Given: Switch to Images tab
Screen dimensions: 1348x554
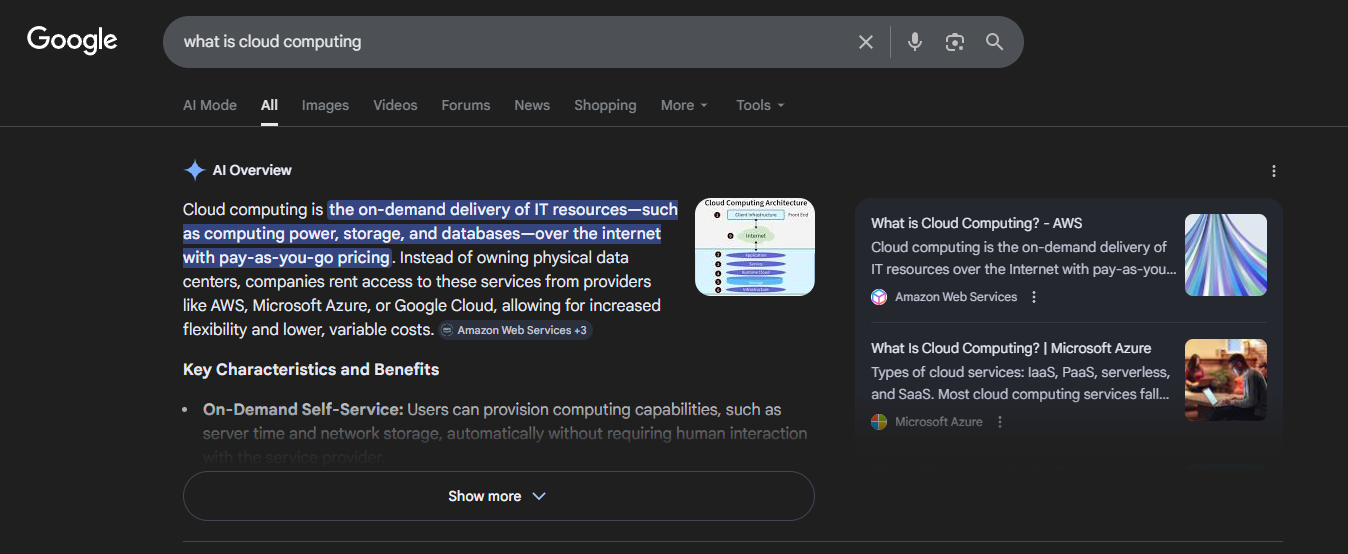Looking at the screenshot, I should point(325,105).
